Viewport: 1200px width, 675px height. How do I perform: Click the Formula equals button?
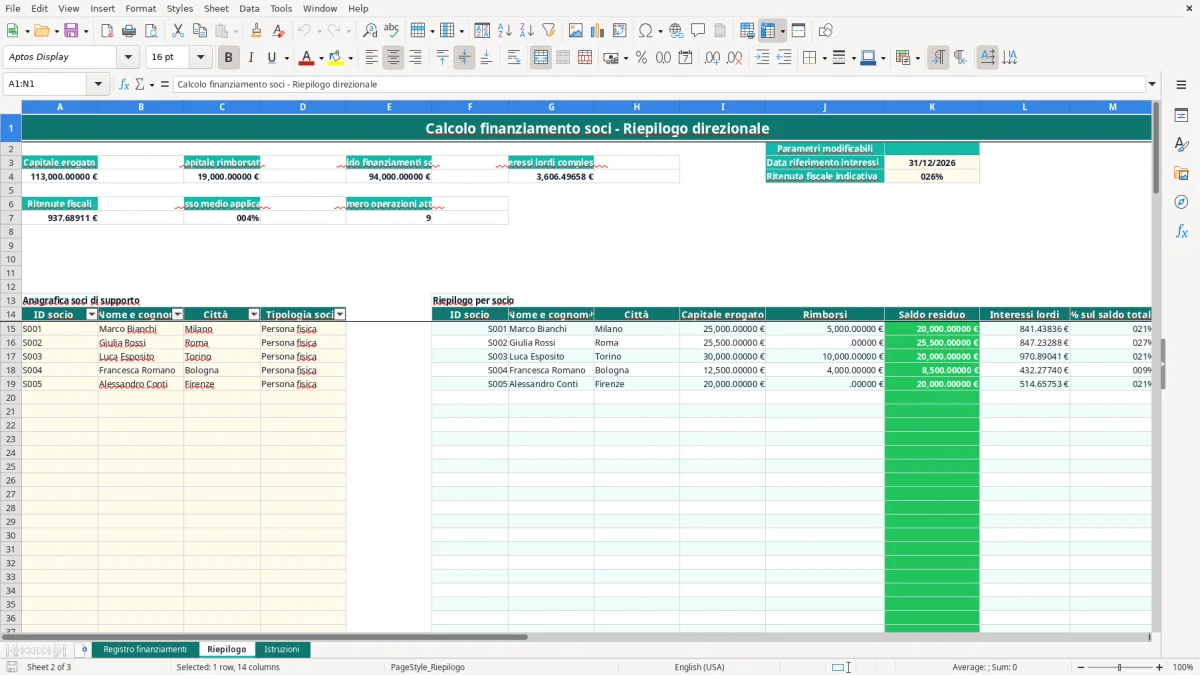tap(165, 84)
